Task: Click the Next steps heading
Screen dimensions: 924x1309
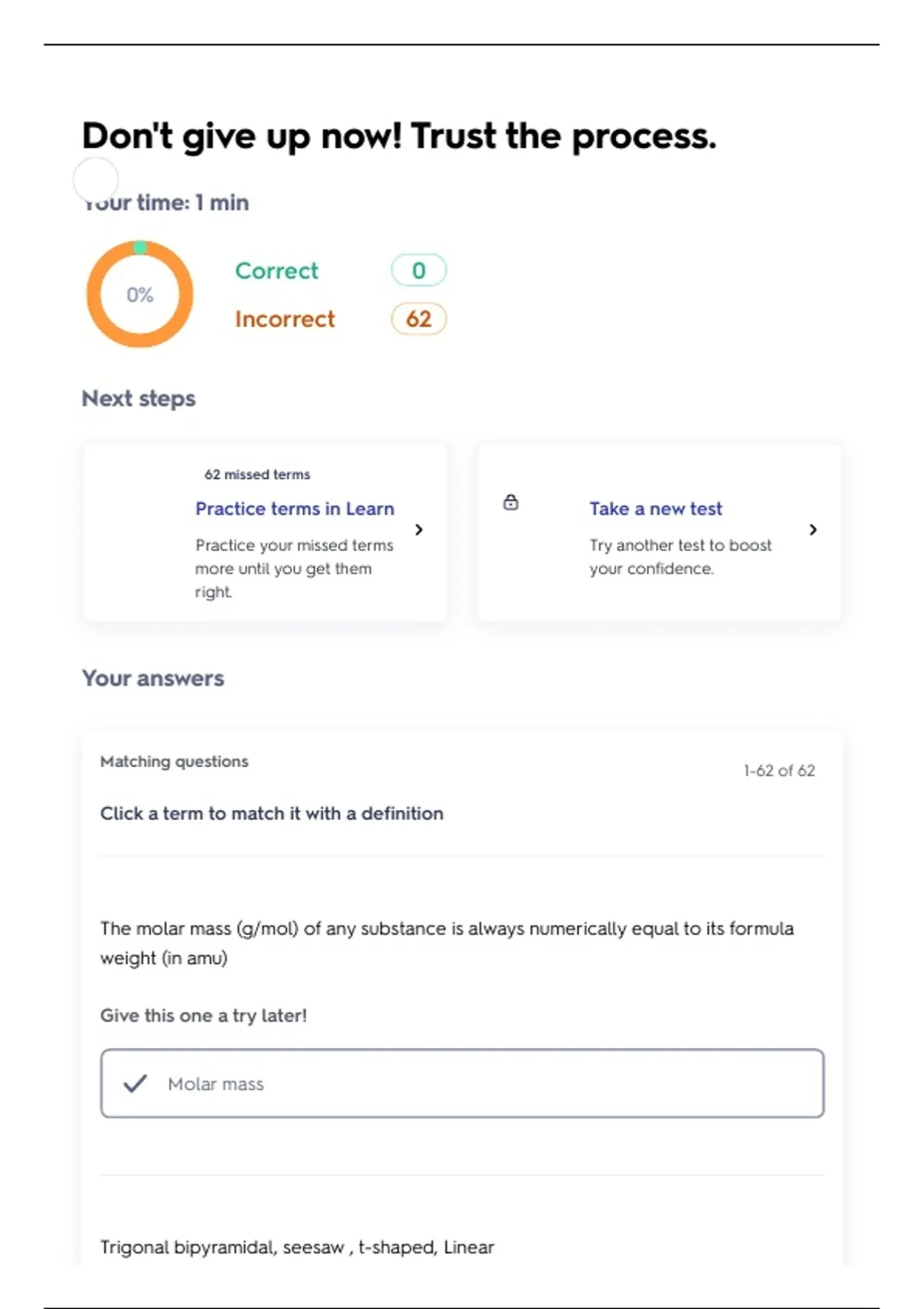Action: tap(139, 399)
